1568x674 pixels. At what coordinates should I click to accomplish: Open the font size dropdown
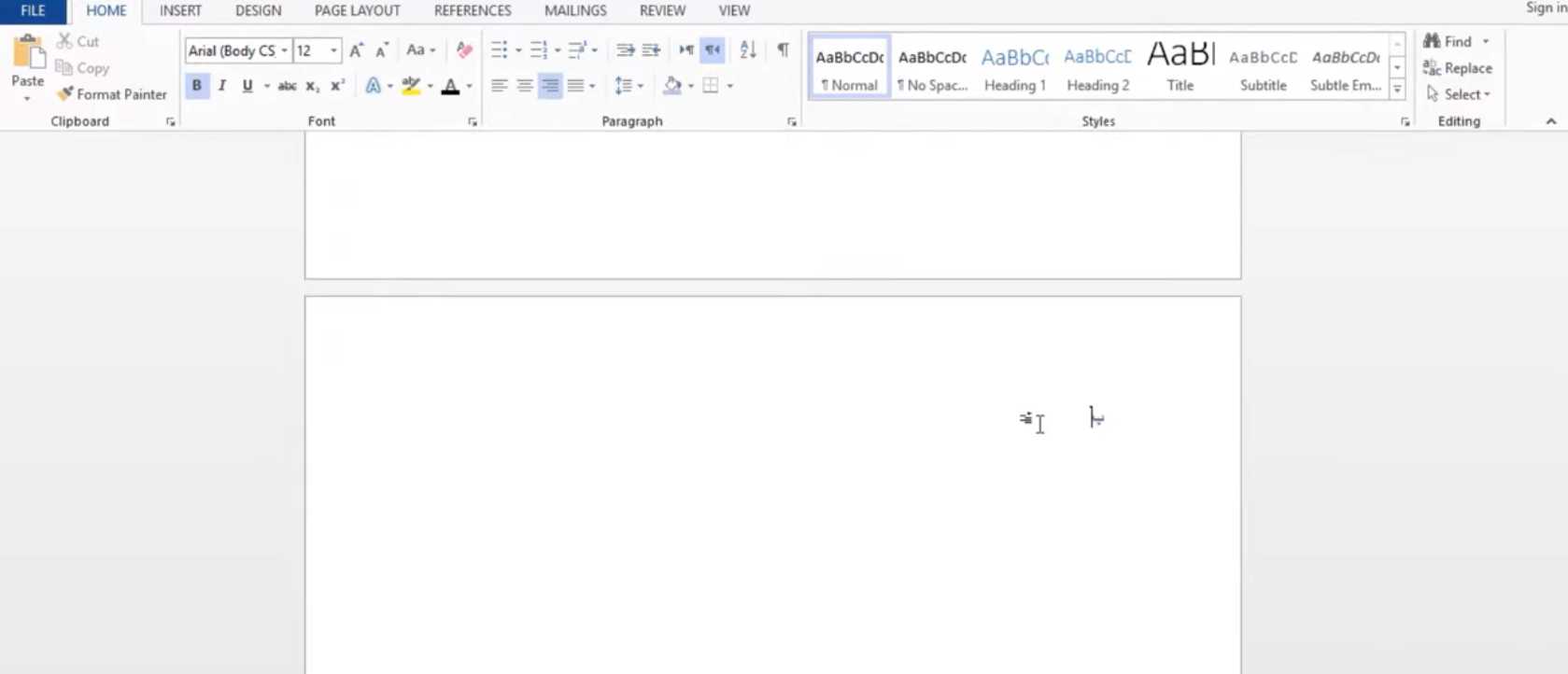click(x=333, y=50)
